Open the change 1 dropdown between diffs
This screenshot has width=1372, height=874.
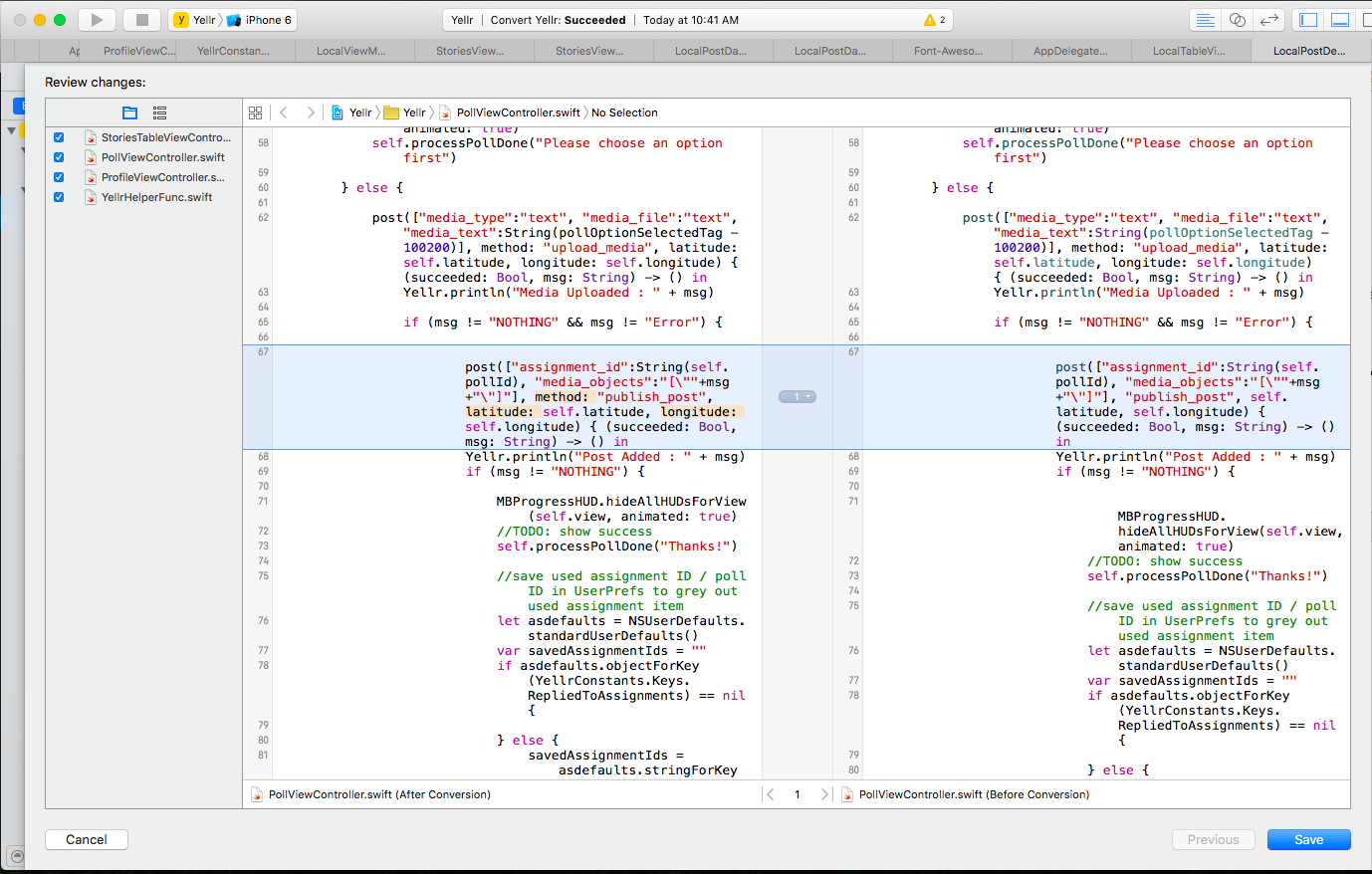[798, 397]
